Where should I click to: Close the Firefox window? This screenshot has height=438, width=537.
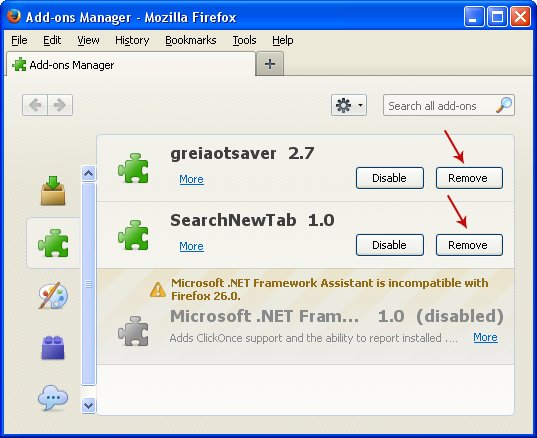point(521,16)
